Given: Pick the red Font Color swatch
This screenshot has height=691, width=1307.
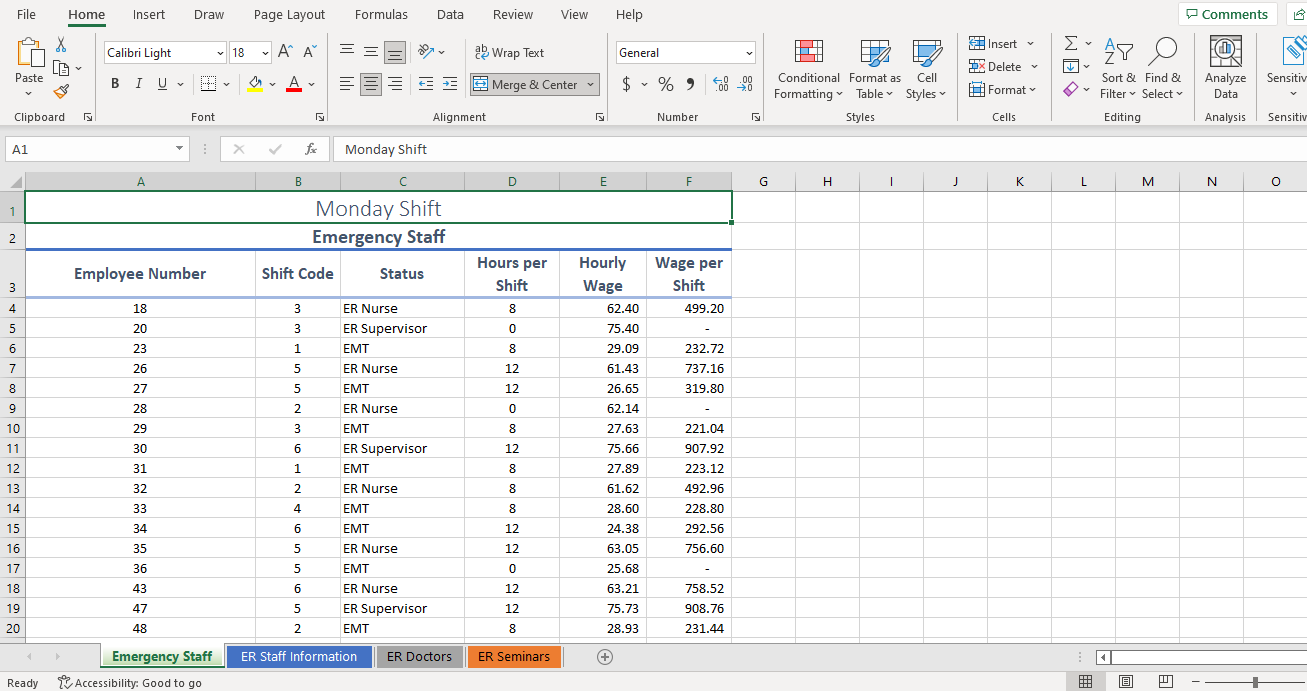Looking at the screenshot, I should point(296,90).
